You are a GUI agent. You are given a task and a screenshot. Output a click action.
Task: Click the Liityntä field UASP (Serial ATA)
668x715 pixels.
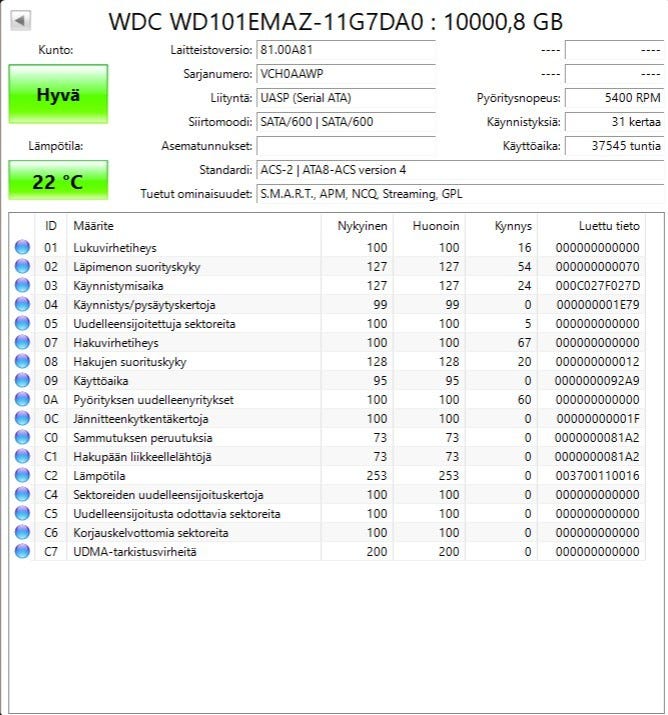(346, 98)
